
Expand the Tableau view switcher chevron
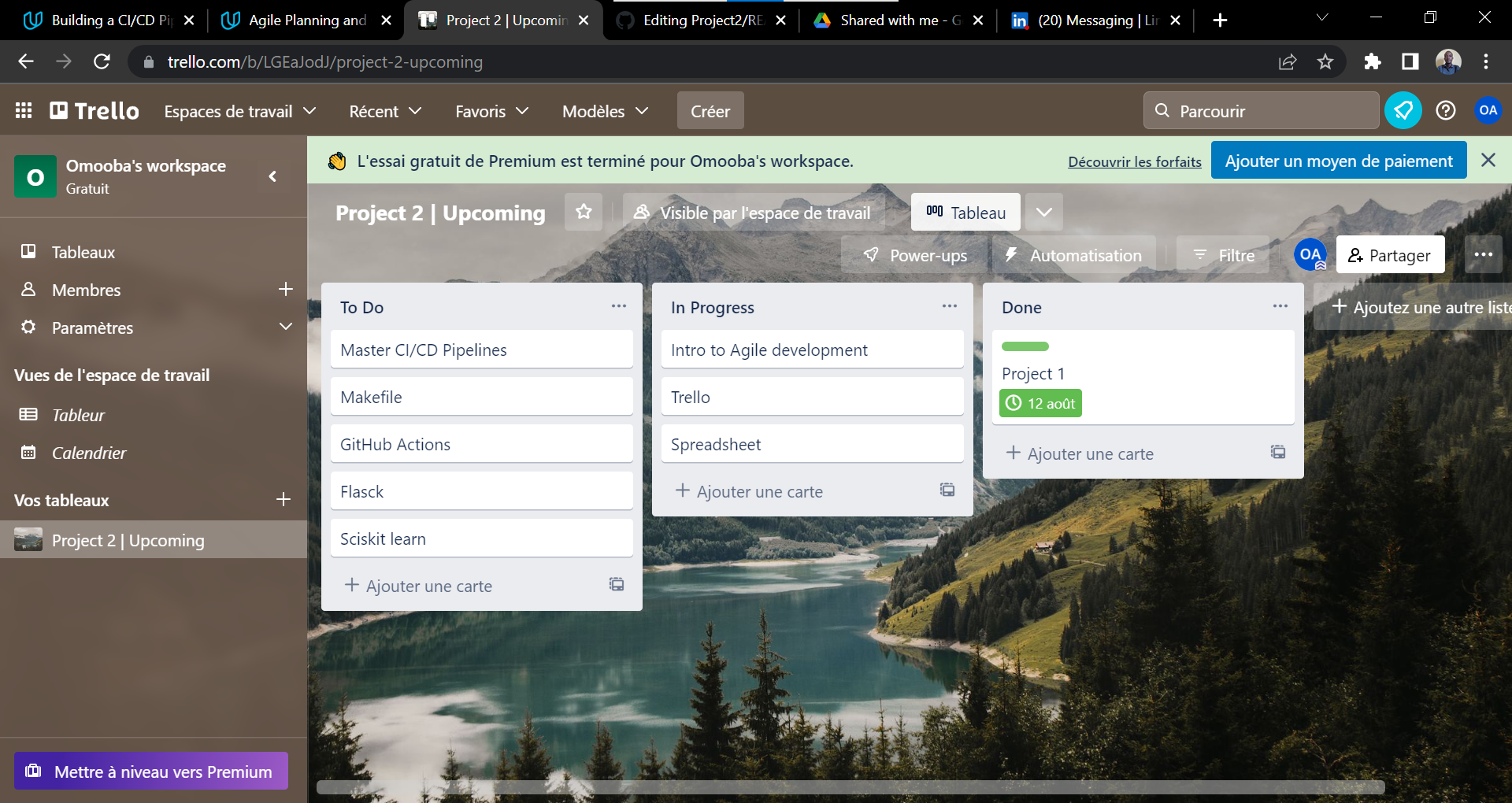(1045, 212)
